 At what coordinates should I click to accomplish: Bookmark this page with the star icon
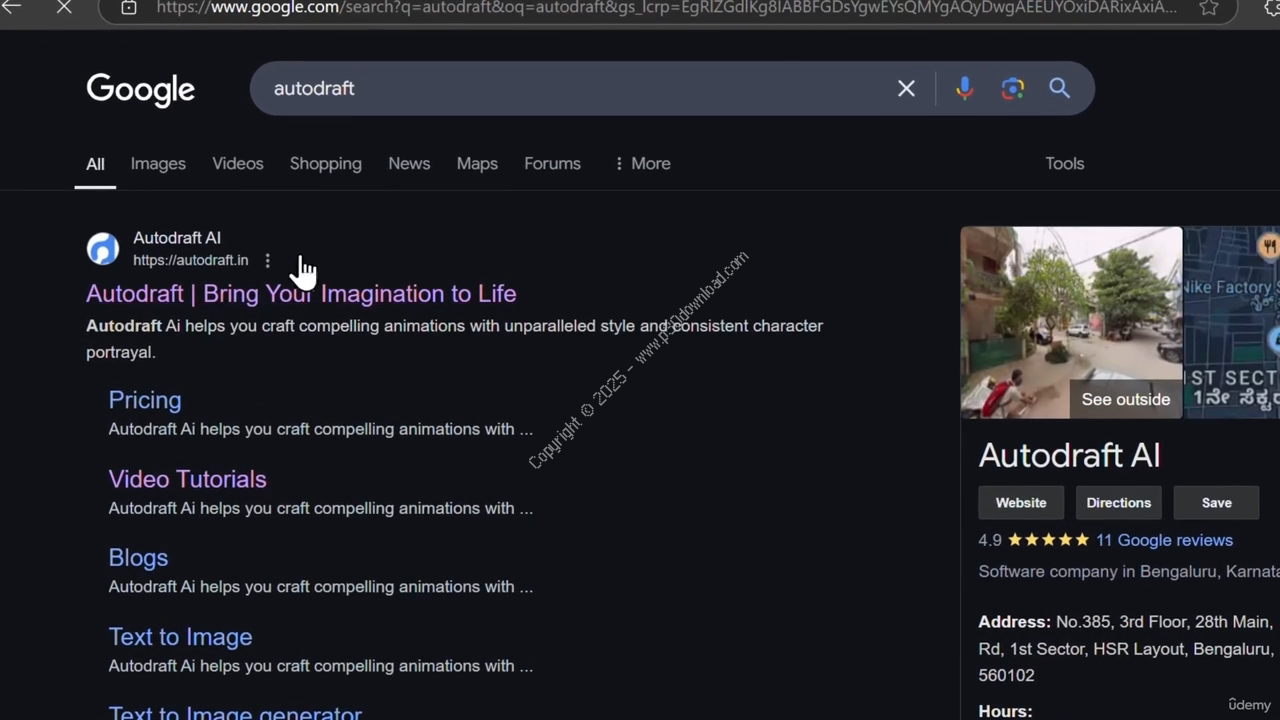coord(1209,8)
